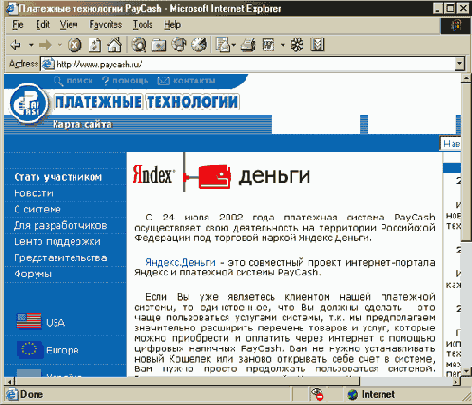Image resolution: width=472 pixels, height=405 pixels.
Task: Click the Done status bar text
Action: point(31,394)
